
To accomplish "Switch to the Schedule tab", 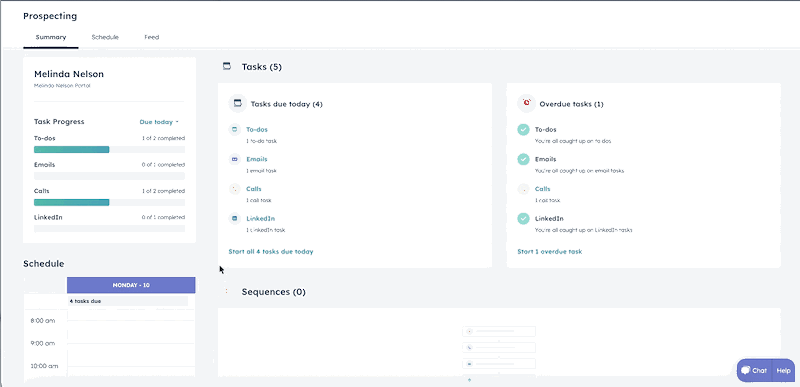I will (x=105, y=37).
